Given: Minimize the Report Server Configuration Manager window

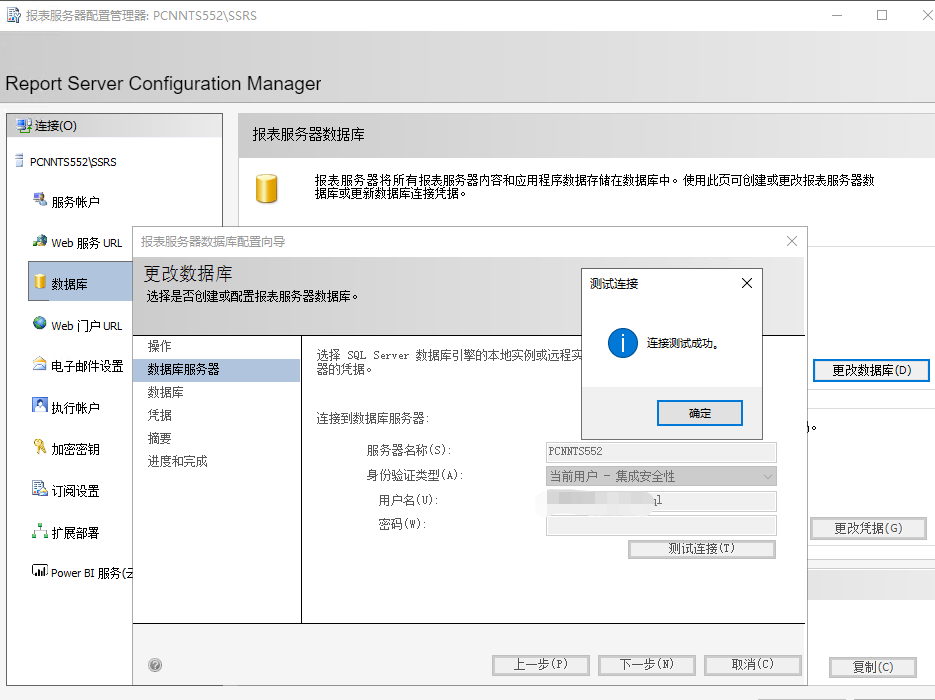Looking at the screenshot, I should tap(837, 15).
